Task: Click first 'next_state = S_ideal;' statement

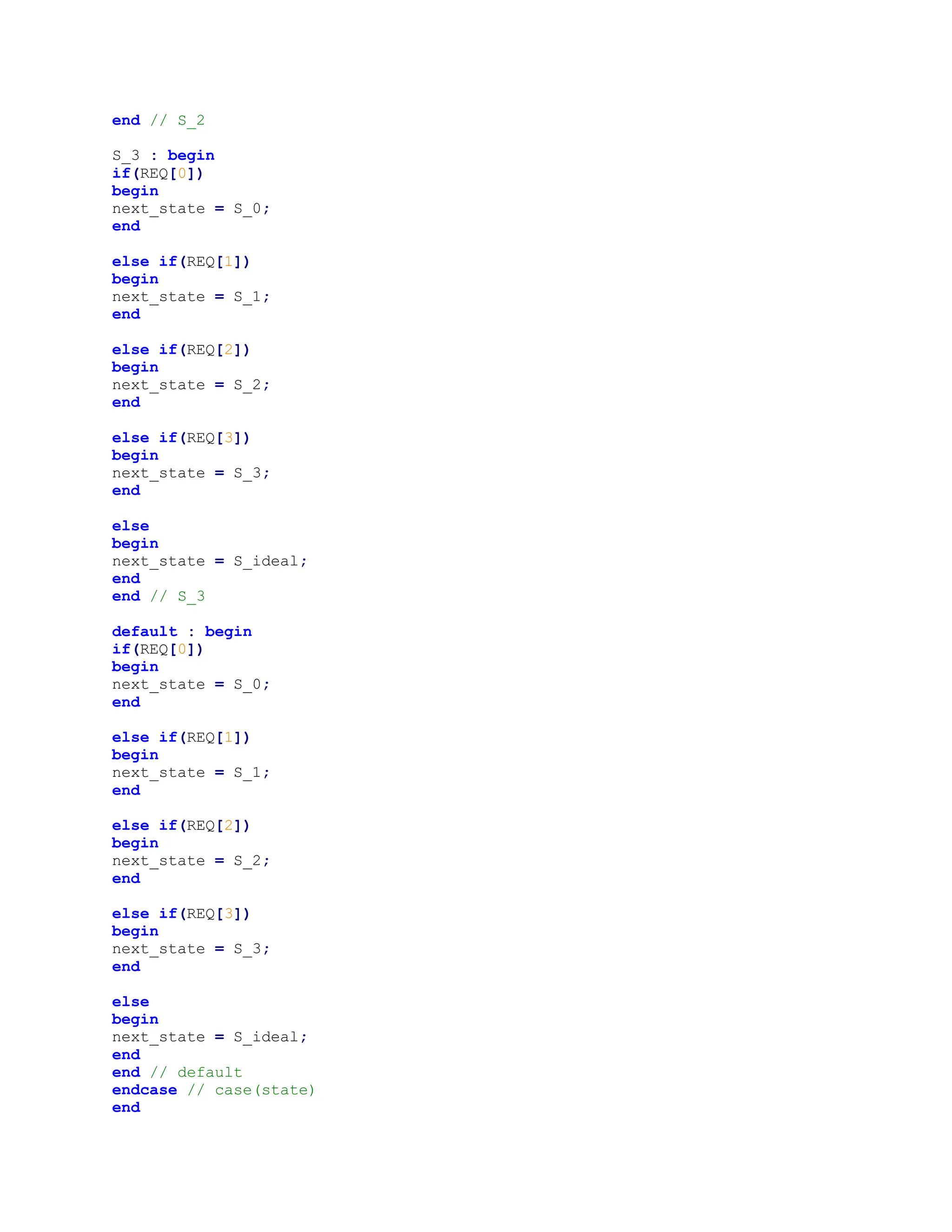Action: tap(209, 561)
